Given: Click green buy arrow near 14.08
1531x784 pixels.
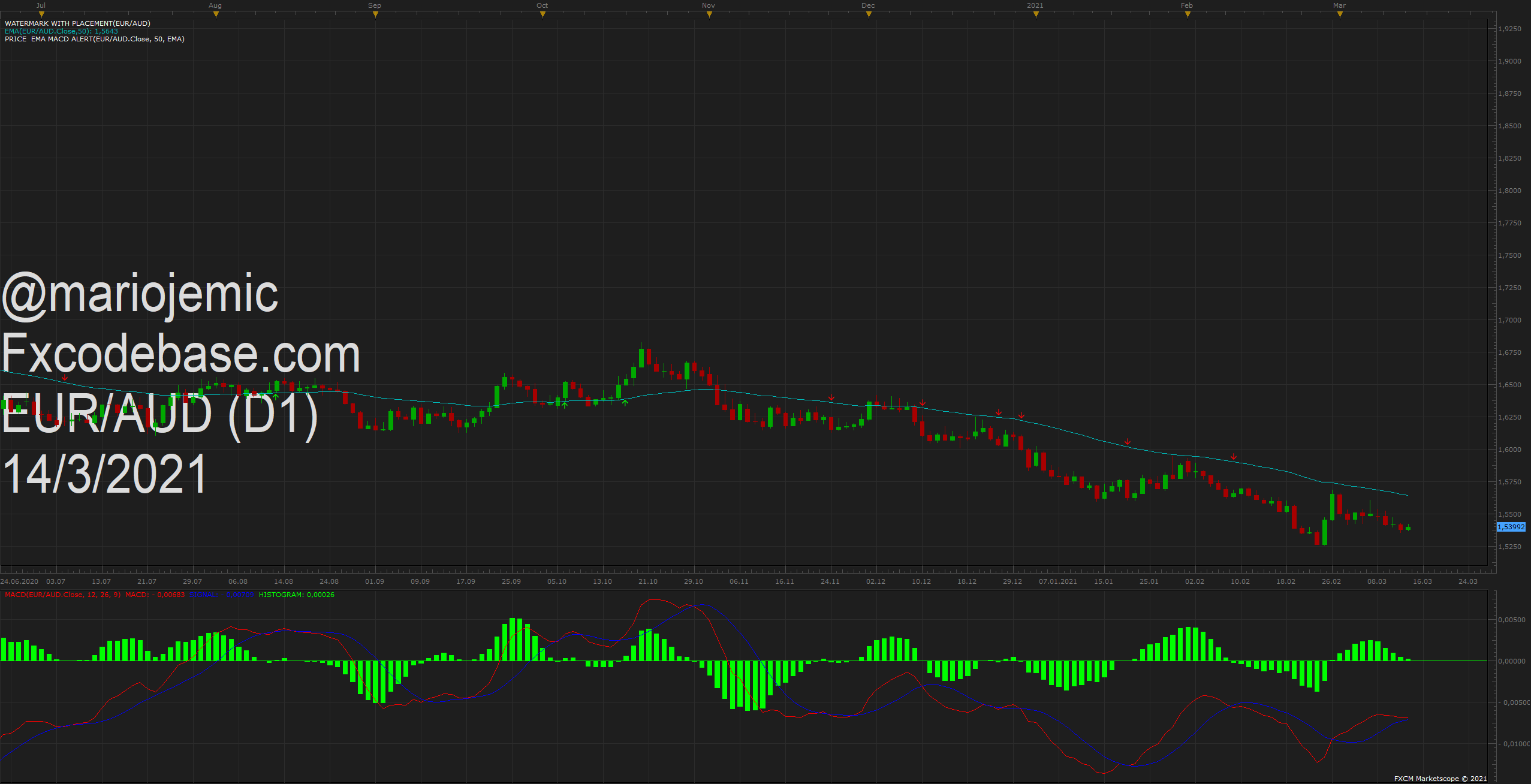Looking at the screenshot, I should click(276, 397).
